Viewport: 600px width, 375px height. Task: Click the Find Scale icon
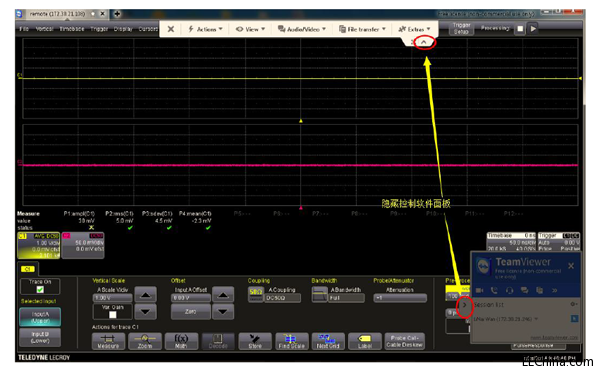[x=292, y=341]
